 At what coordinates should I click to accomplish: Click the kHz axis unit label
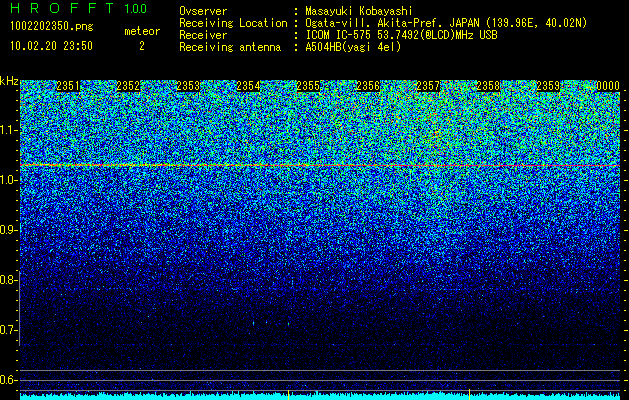pyautogui.click(x=9, y=81)
